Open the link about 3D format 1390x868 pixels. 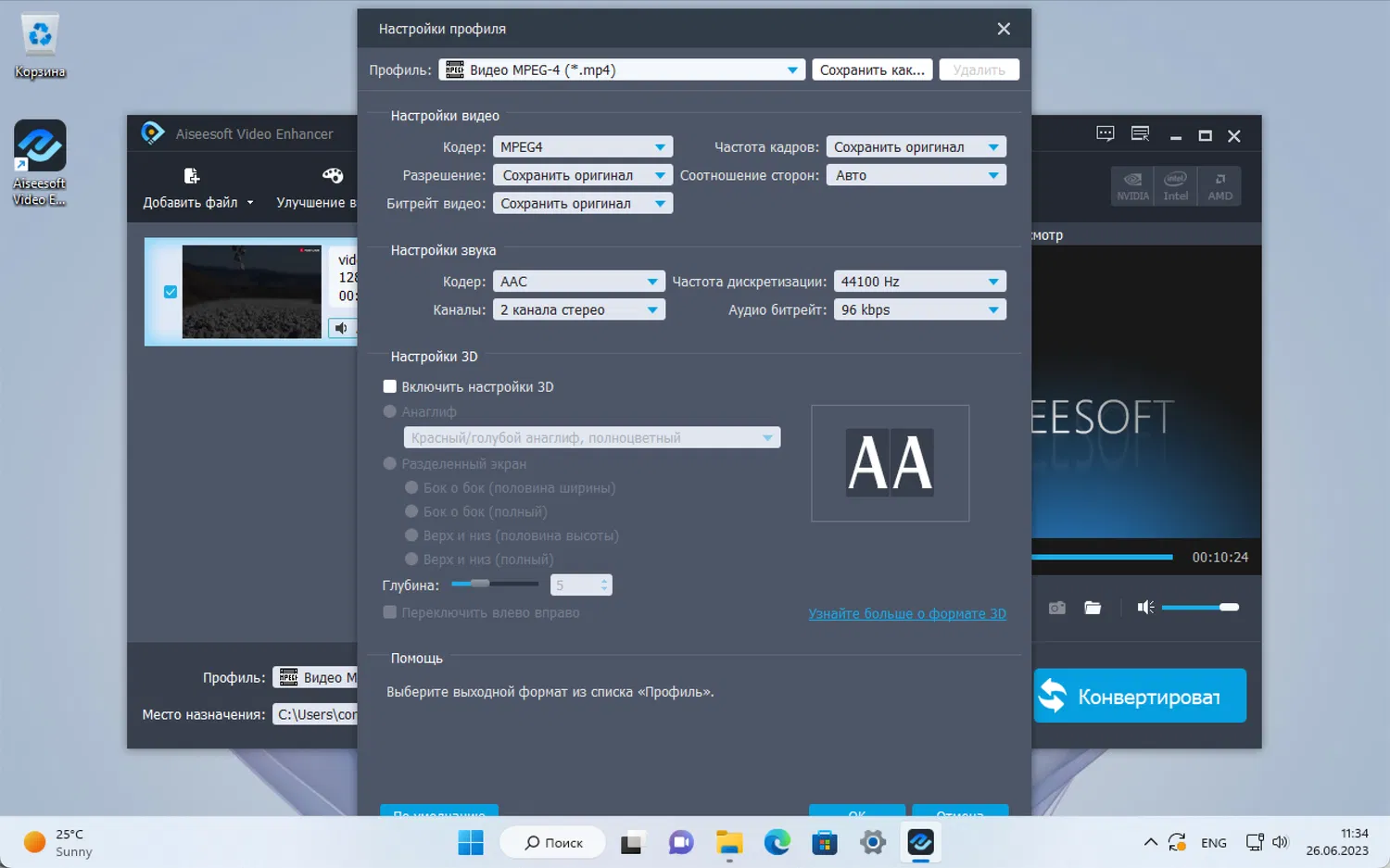click(907, 613)
